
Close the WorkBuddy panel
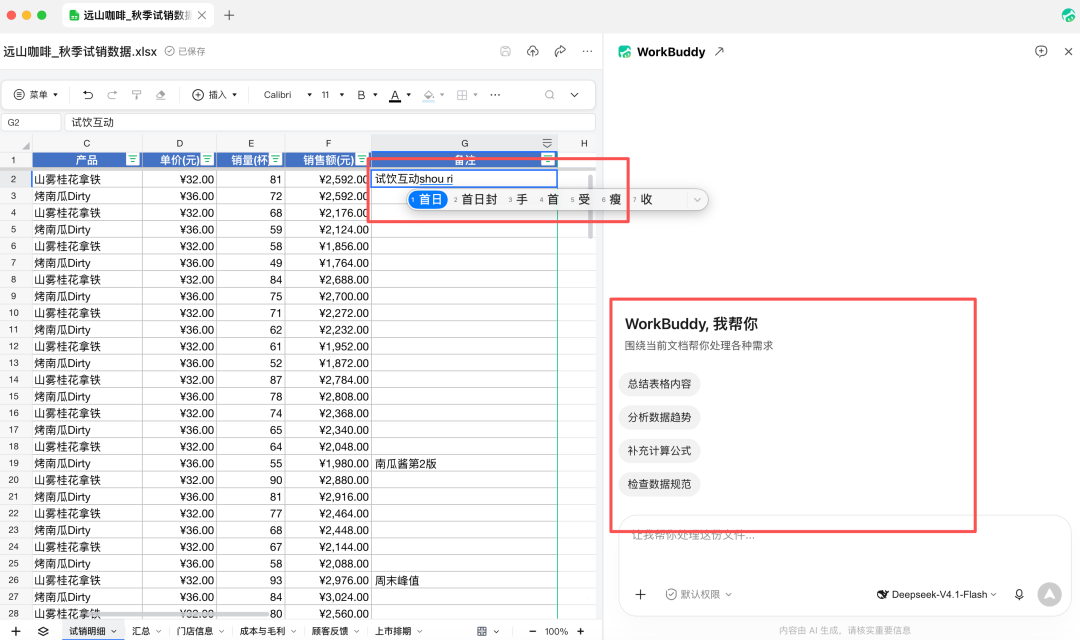pyautogui.click(x=1068, y=51)
